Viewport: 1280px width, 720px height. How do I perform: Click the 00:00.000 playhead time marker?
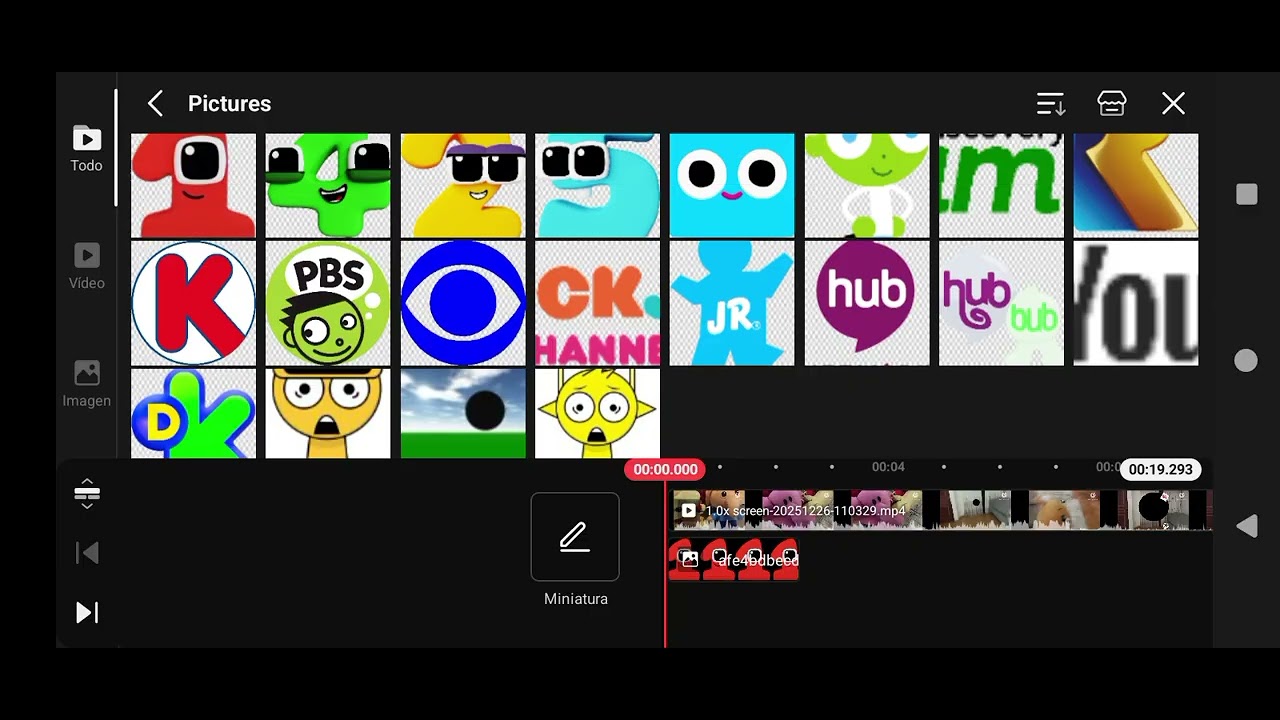click(x=665, y=469)
